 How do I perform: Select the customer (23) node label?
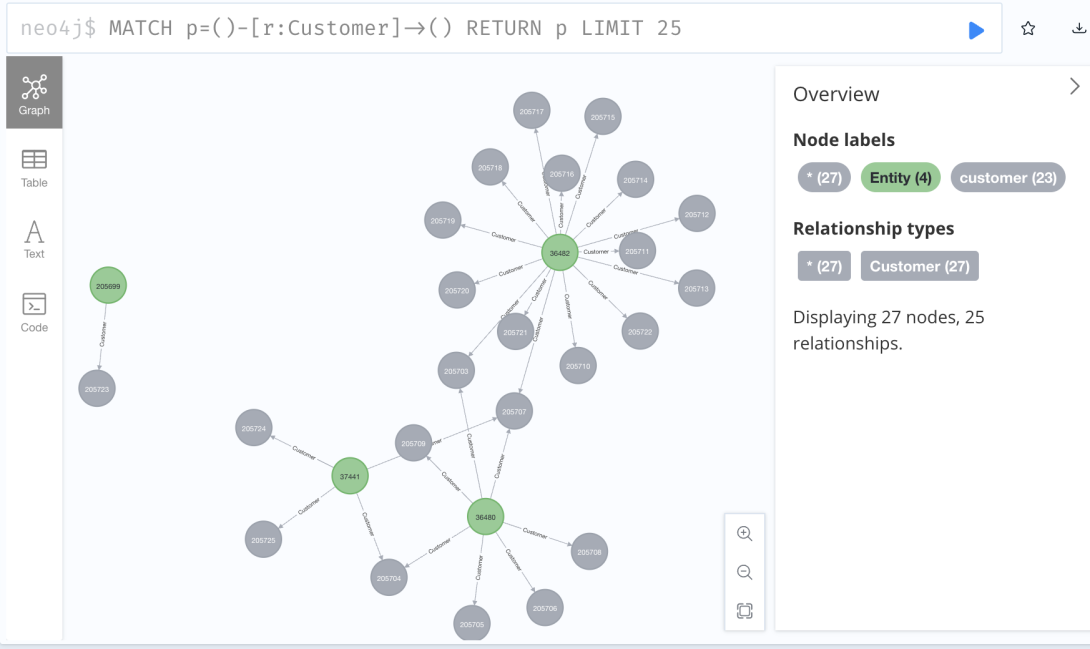click(x=1008, y=177)
